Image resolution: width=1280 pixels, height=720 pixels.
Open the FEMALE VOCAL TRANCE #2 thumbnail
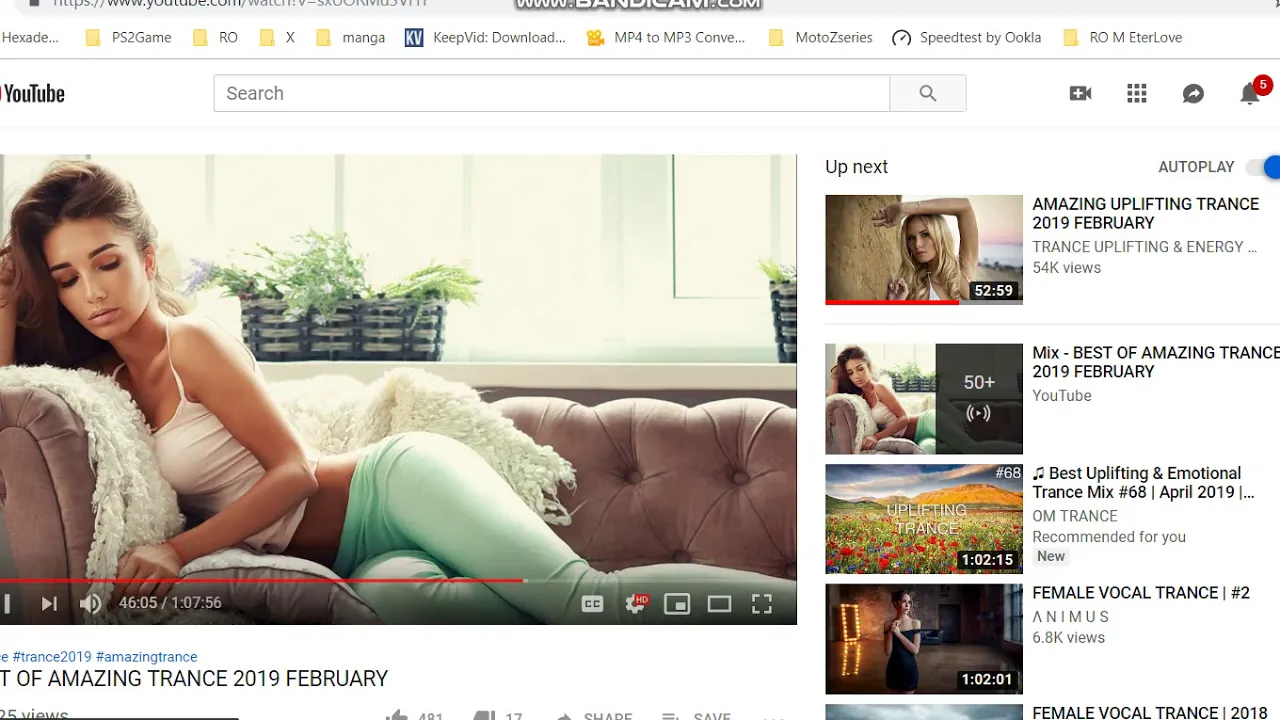pos(924,639)
